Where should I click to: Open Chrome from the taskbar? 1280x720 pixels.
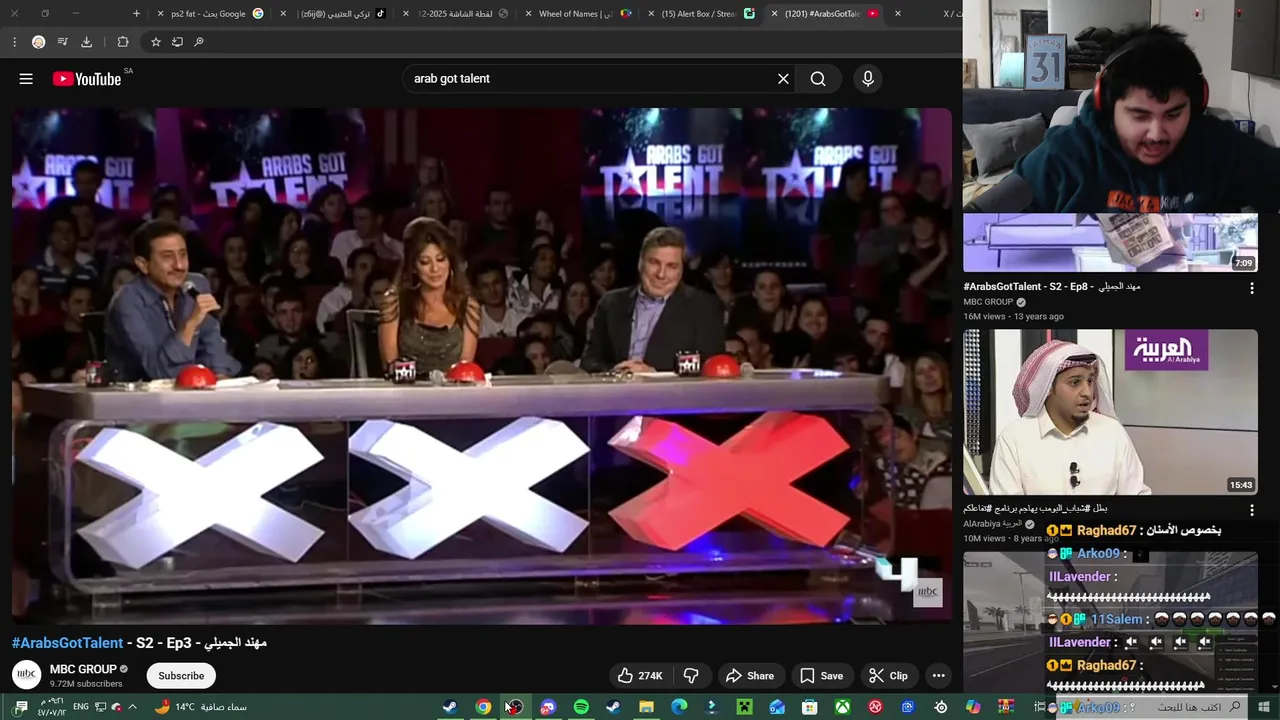pos(483,707)
